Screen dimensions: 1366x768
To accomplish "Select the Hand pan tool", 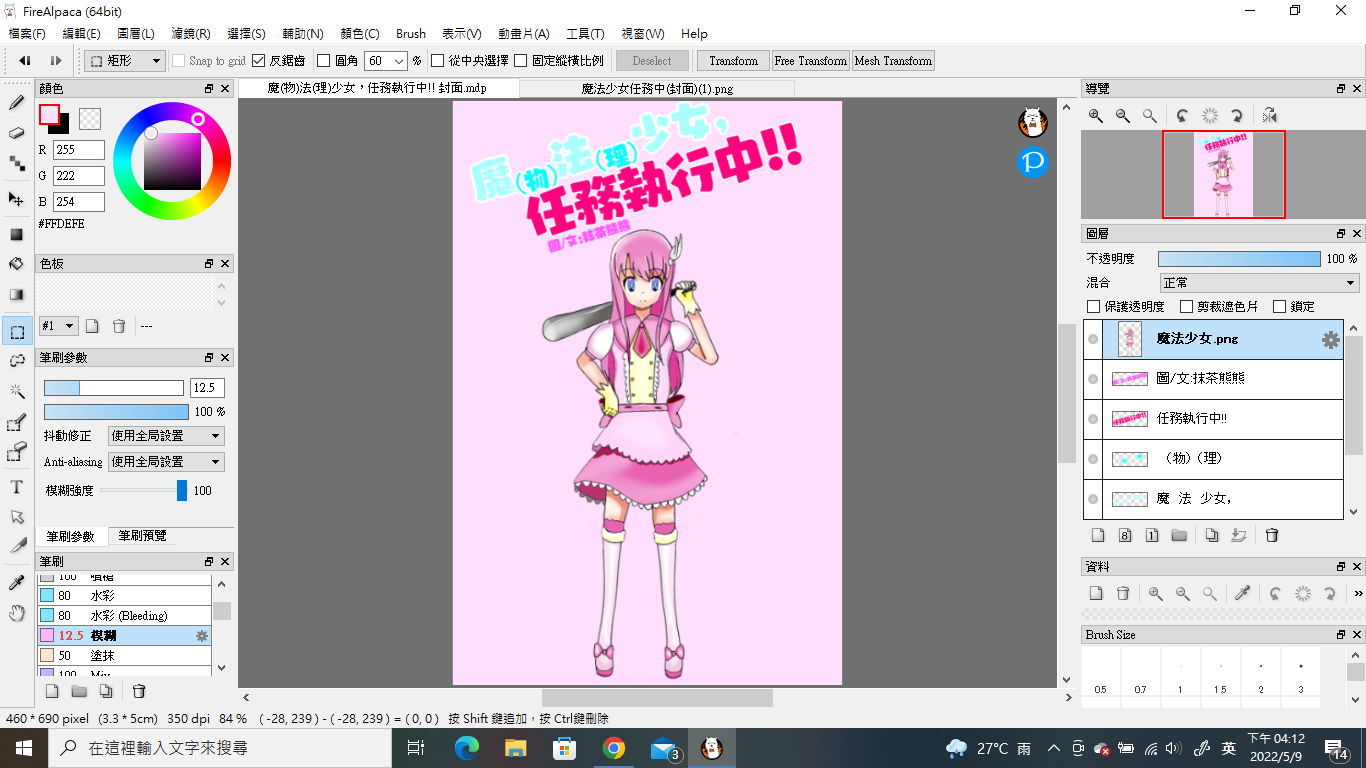I will tap(17, 612).
